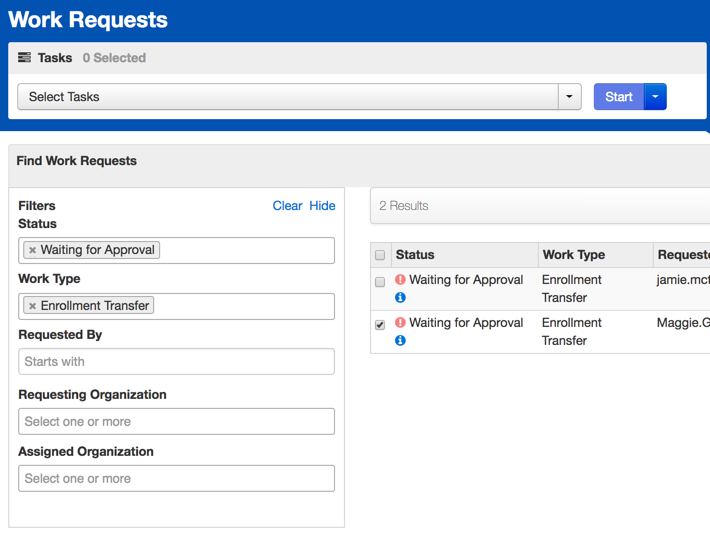
Task: Sort by the Status column header
Action: point(415,255)
